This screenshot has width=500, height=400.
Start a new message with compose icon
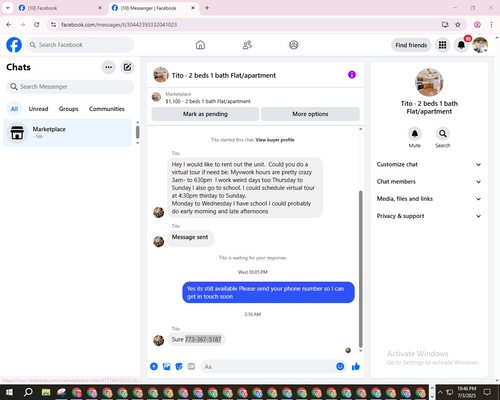[127, 67]
